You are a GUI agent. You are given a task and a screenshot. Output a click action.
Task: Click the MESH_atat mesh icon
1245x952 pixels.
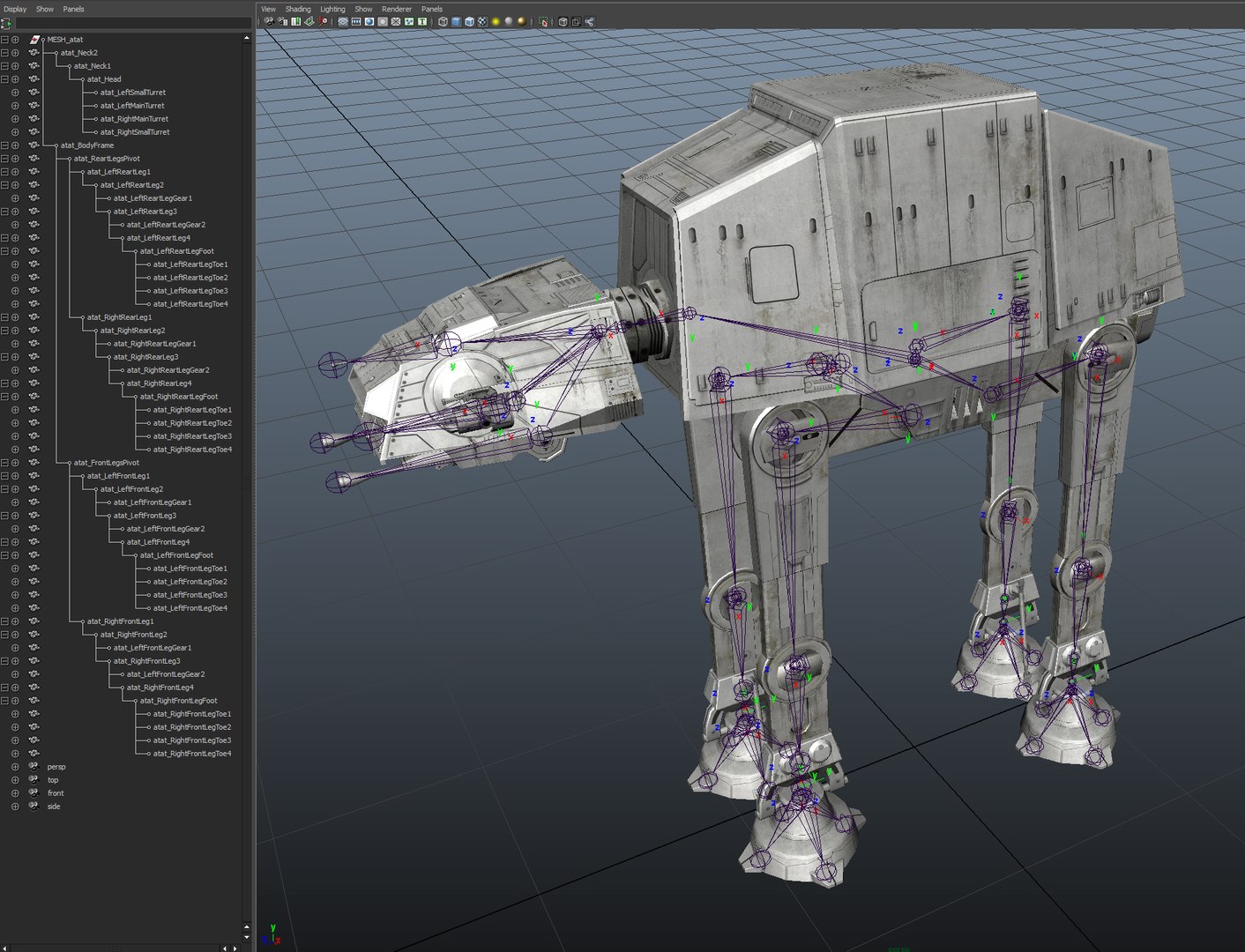pos(34,40)
